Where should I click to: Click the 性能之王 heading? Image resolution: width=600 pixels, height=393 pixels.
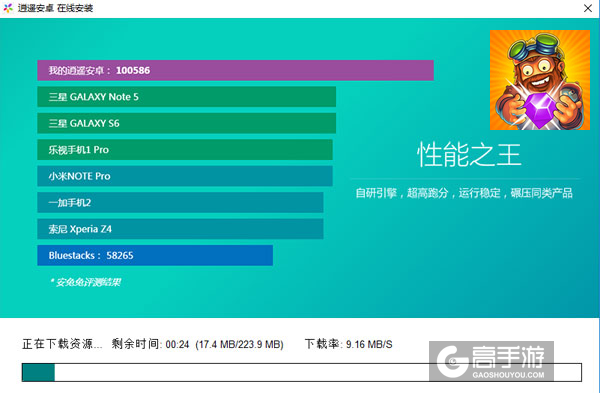[469, 155]
